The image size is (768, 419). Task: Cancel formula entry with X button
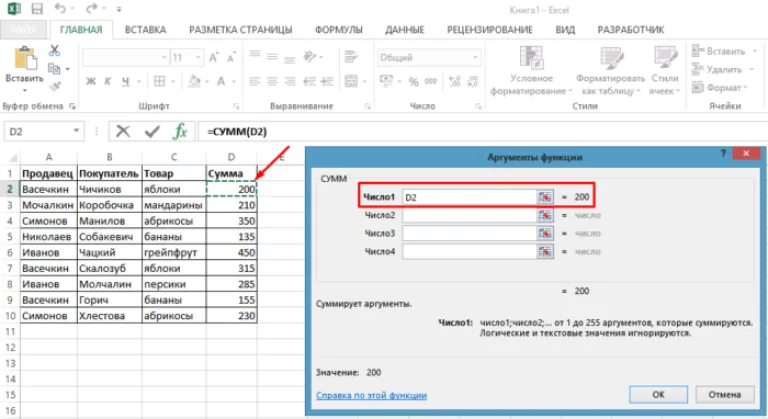123,131
